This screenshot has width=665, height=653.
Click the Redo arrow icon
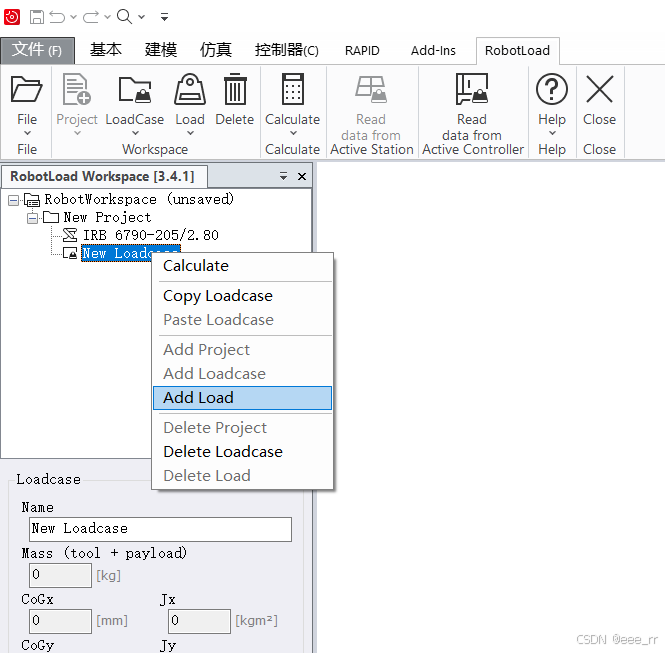pyautogui.click(x=91, y=17)
